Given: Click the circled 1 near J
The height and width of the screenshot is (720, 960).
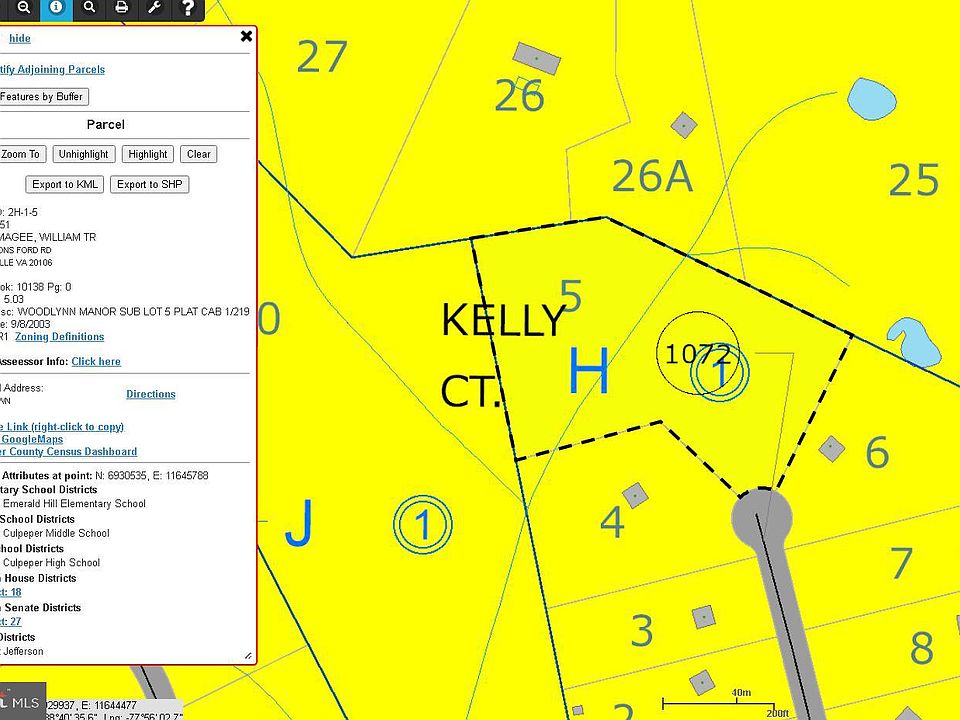Looking at the screenshot, I should pos(422,525).
